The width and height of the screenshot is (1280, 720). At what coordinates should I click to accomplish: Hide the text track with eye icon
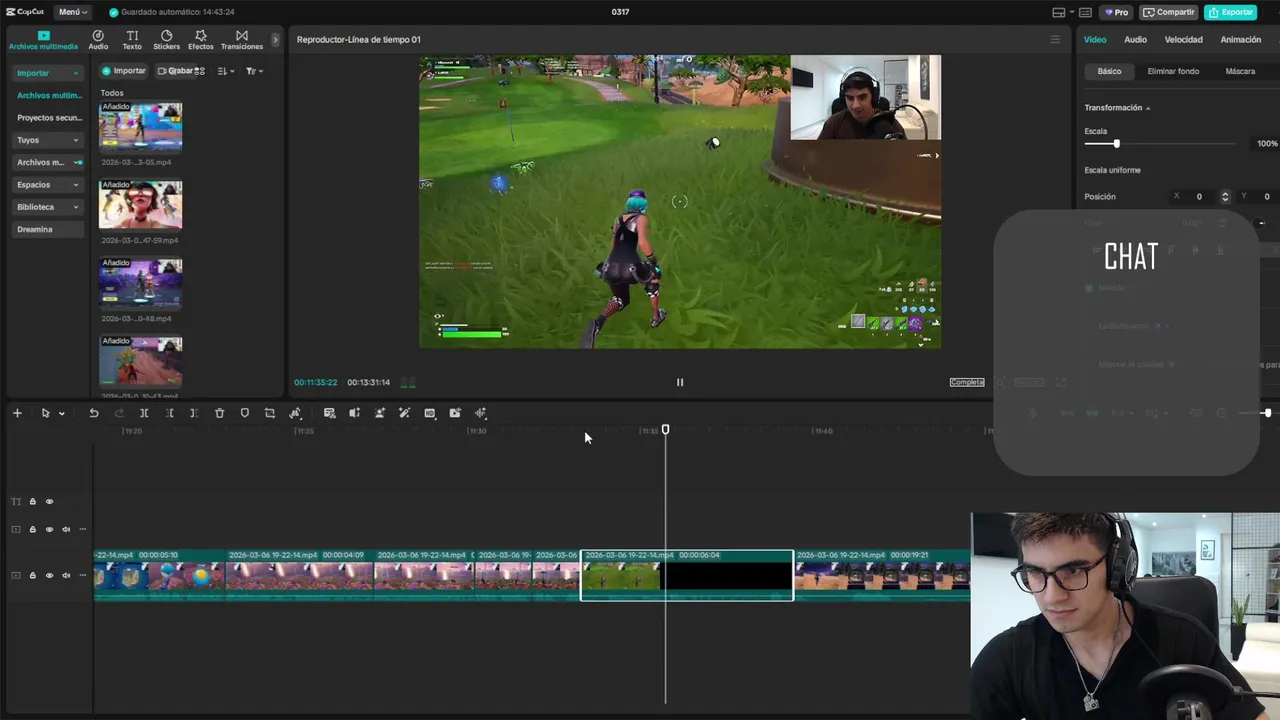[x=49, y=502]
